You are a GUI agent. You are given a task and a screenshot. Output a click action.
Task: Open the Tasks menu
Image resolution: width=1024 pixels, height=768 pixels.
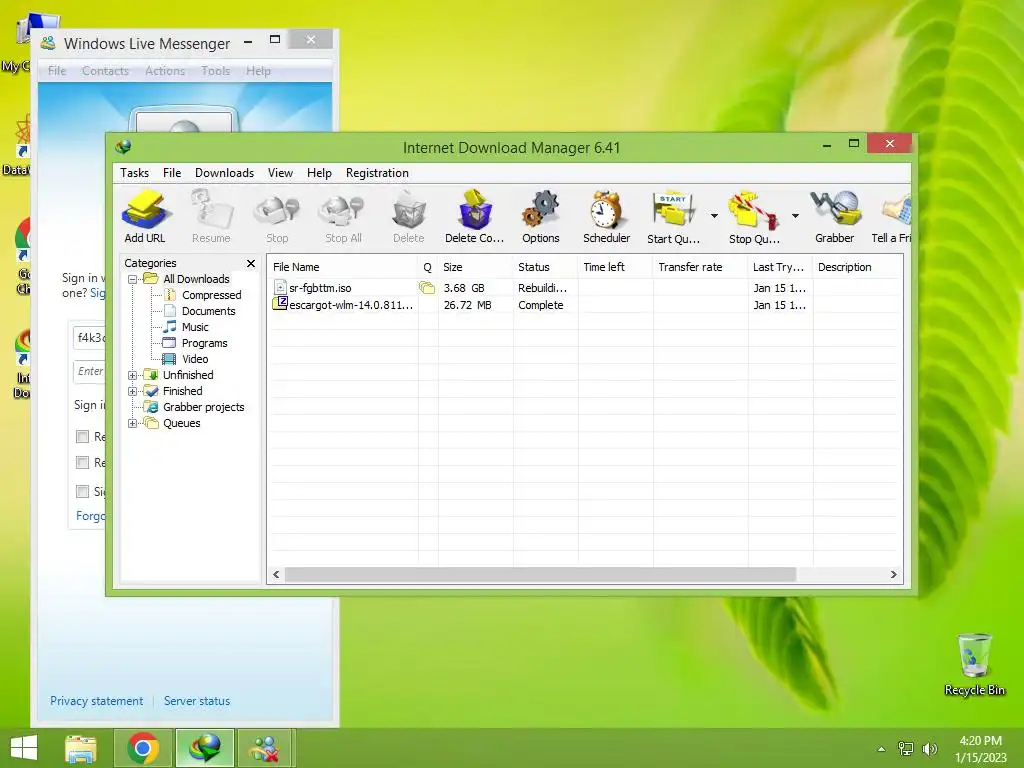pyautogui.click(x=135, y=173)
